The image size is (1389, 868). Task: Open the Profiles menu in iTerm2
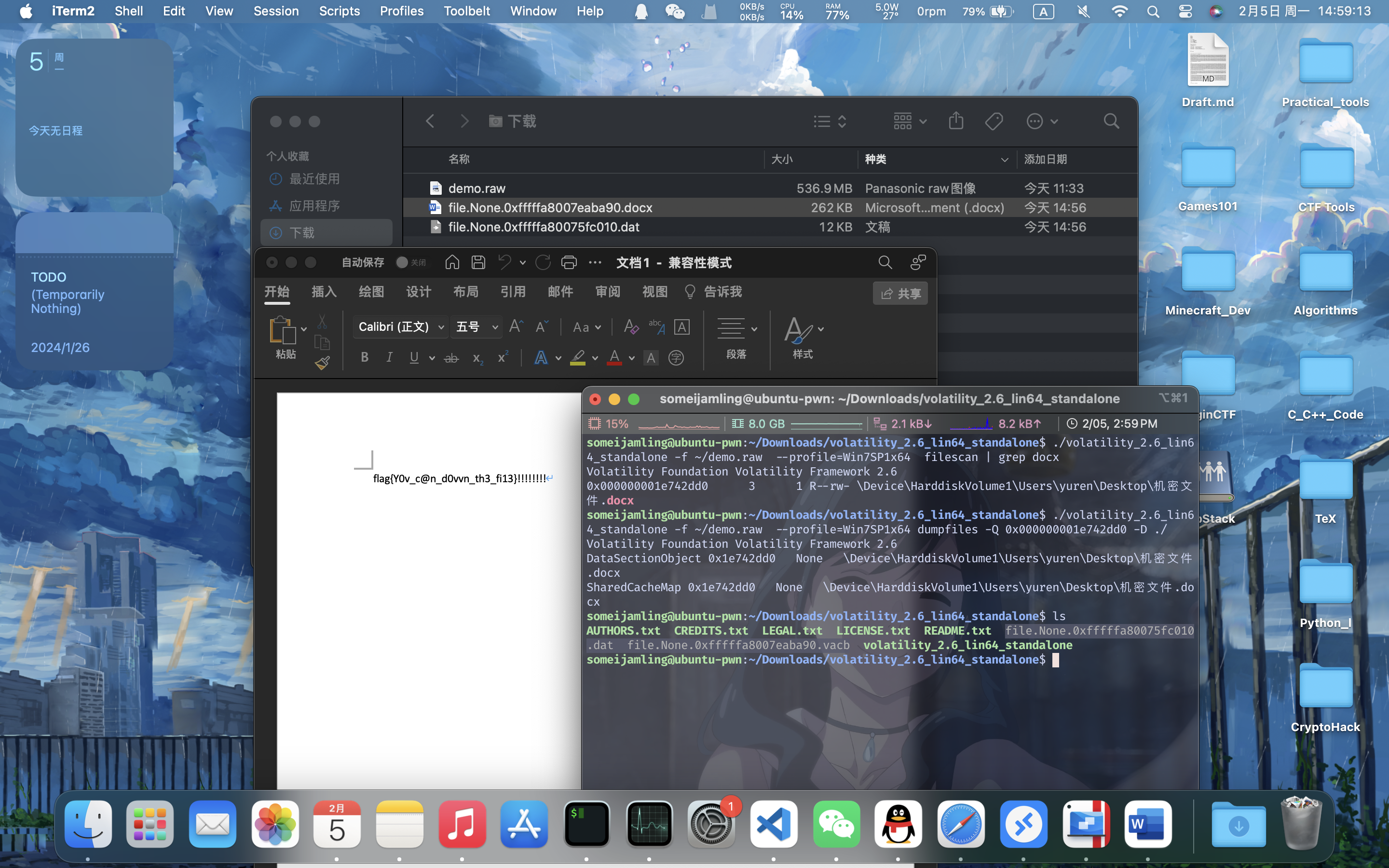(x=401, y=11)
